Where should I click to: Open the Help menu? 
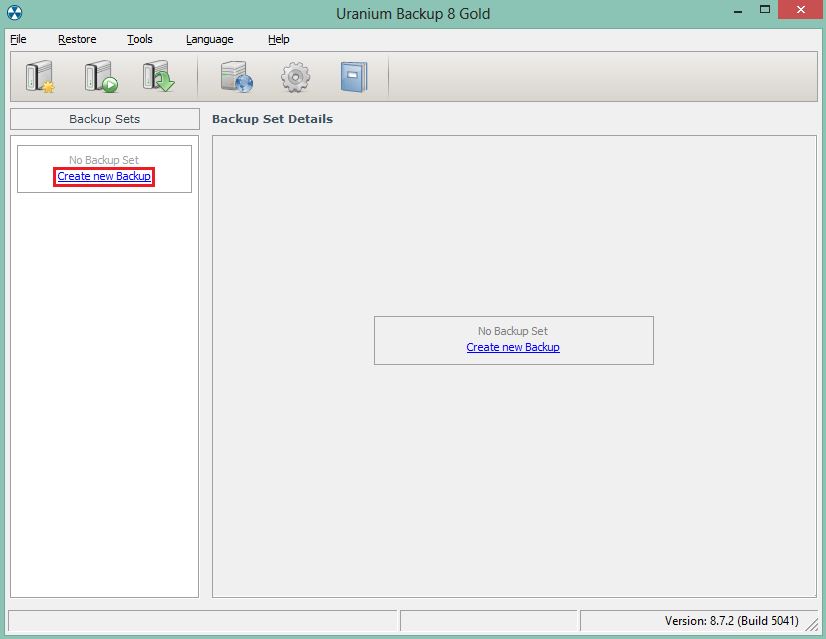(279, 40)
